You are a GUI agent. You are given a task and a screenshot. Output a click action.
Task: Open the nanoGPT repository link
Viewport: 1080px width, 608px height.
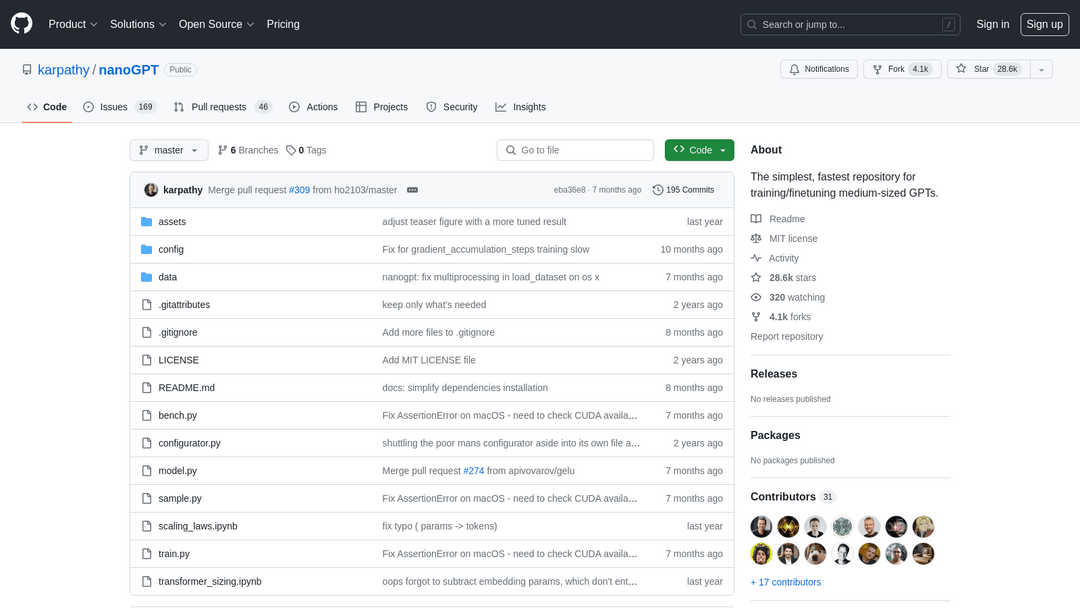129,70
